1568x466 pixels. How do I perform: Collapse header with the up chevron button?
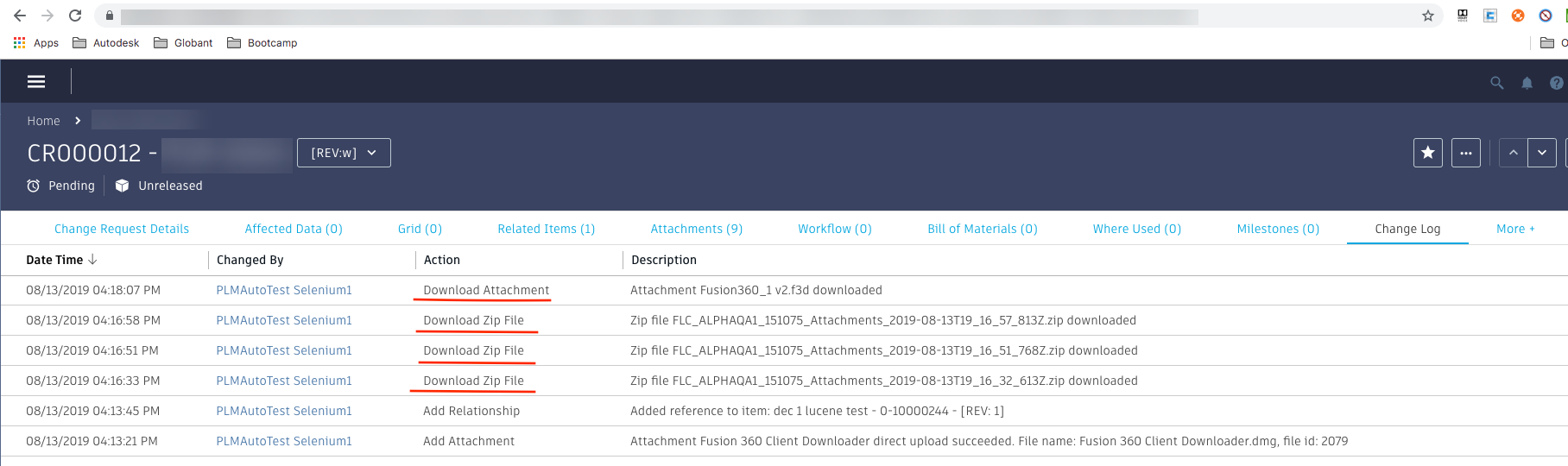pos(1513,153)
